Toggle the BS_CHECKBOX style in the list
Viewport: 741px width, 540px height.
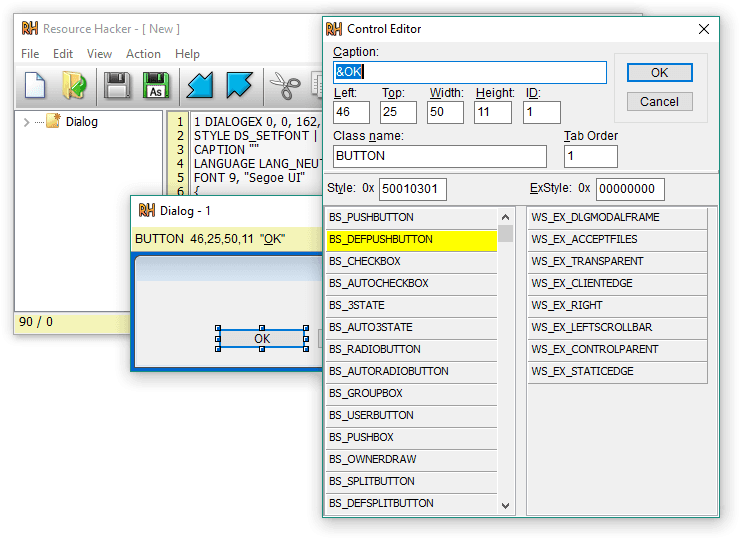point(411,262)
